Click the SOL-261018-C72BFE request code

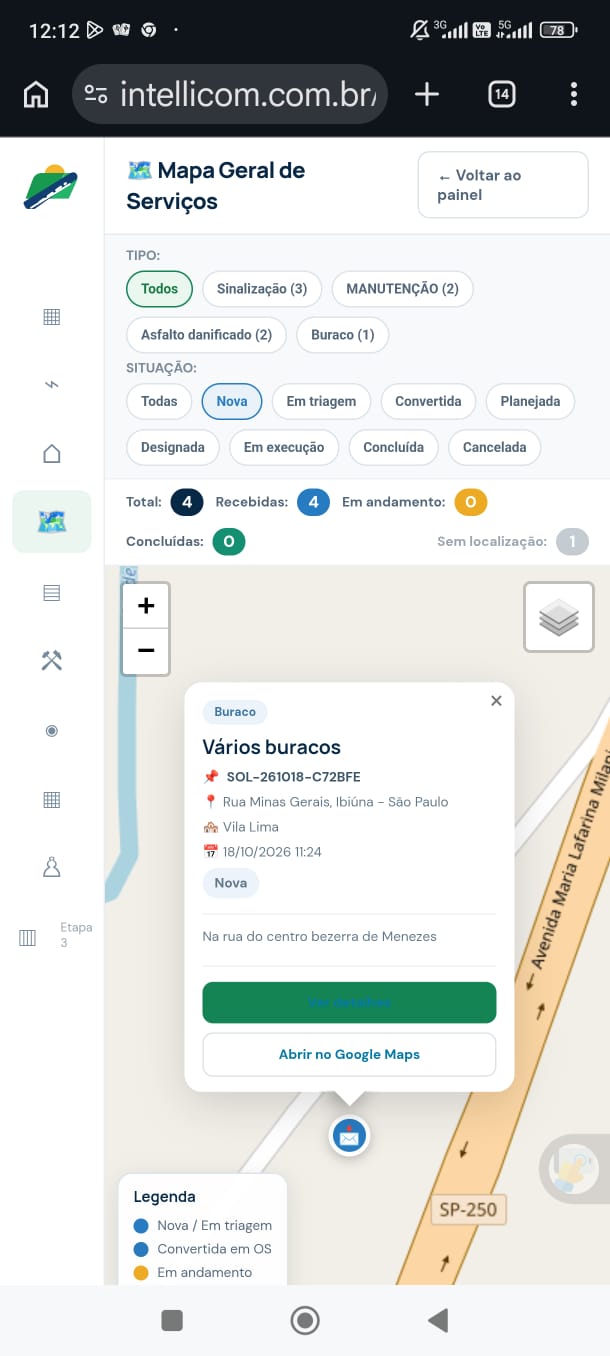(x=293, y=777)
